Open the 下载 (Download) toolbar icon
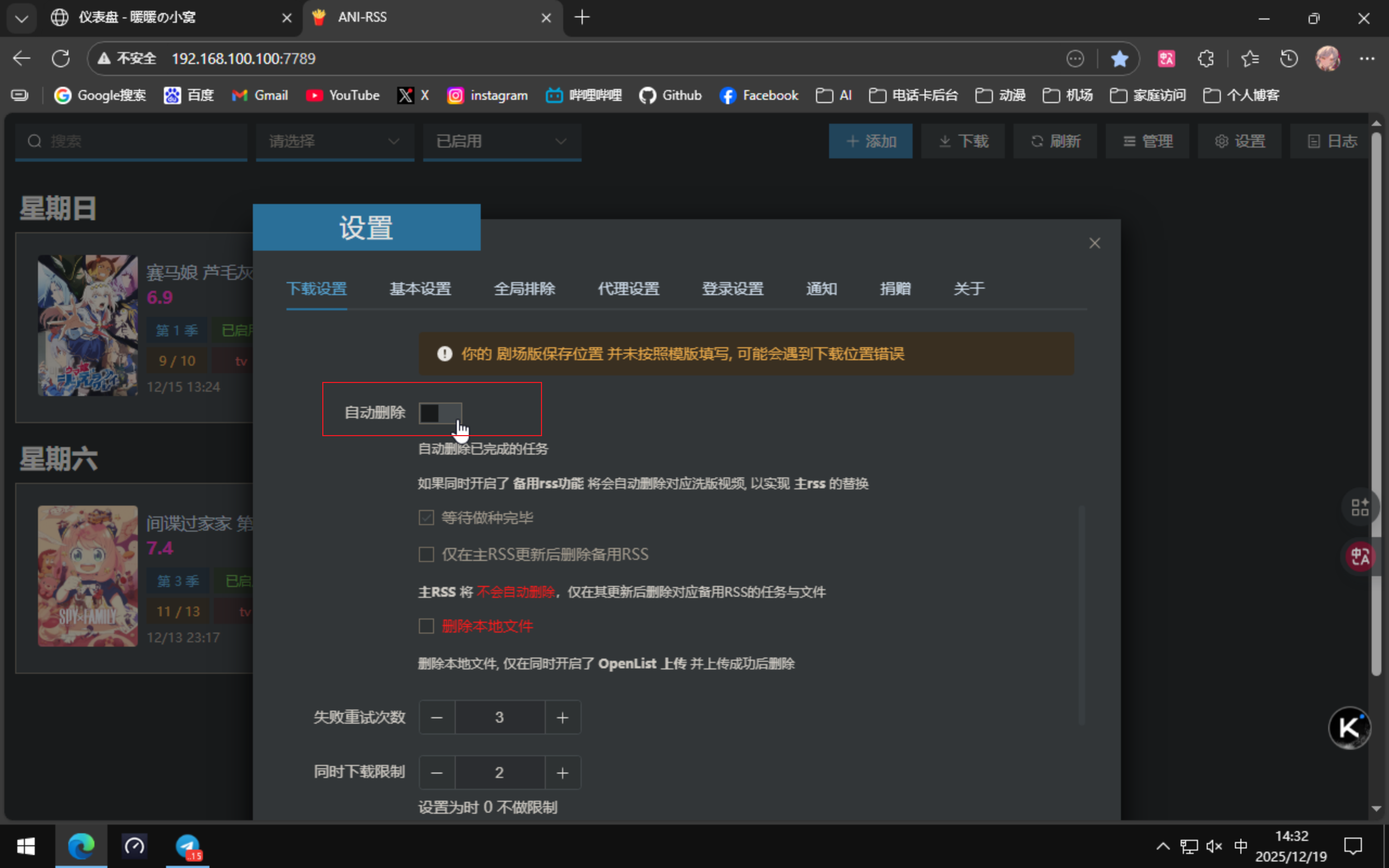Image resolution: width=1389 pixels, height=868 pixels. 963,141
